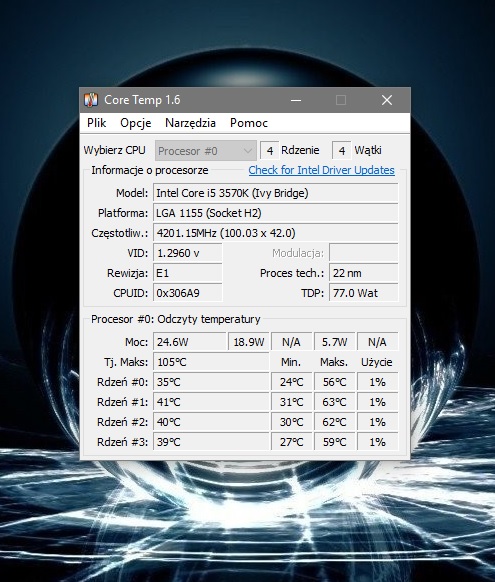Minimize the Core Temp window

[x=296, y=100]
